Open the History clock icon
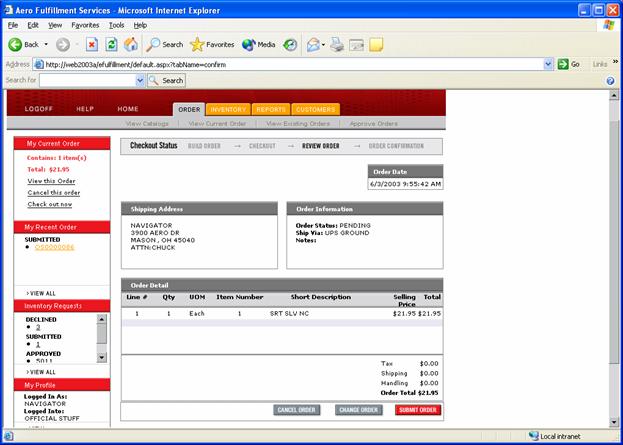 point(290,44)
